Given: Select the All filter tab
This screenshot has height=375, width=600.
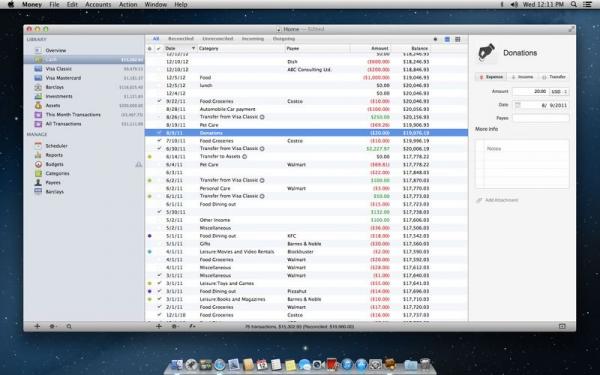Looking at the screenshot, I should click(155, 39).
